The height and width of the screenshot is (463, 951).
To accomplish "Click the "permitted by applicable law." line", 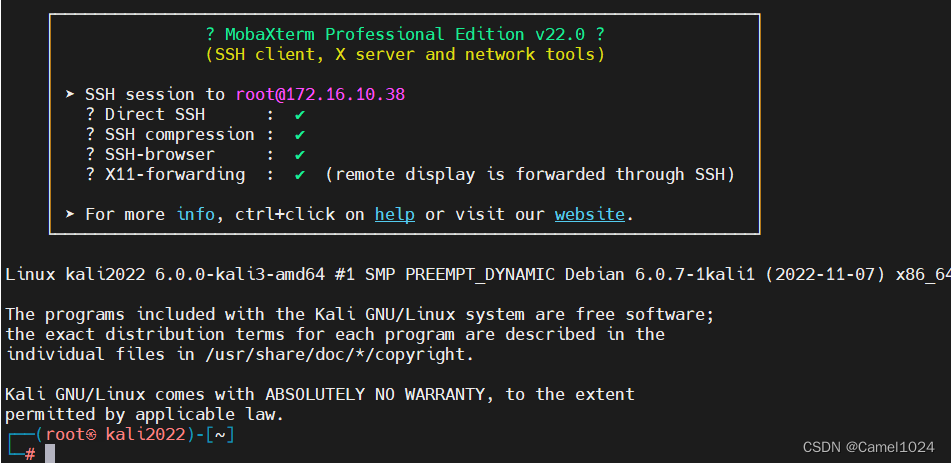I will click(x=144, y=415).
